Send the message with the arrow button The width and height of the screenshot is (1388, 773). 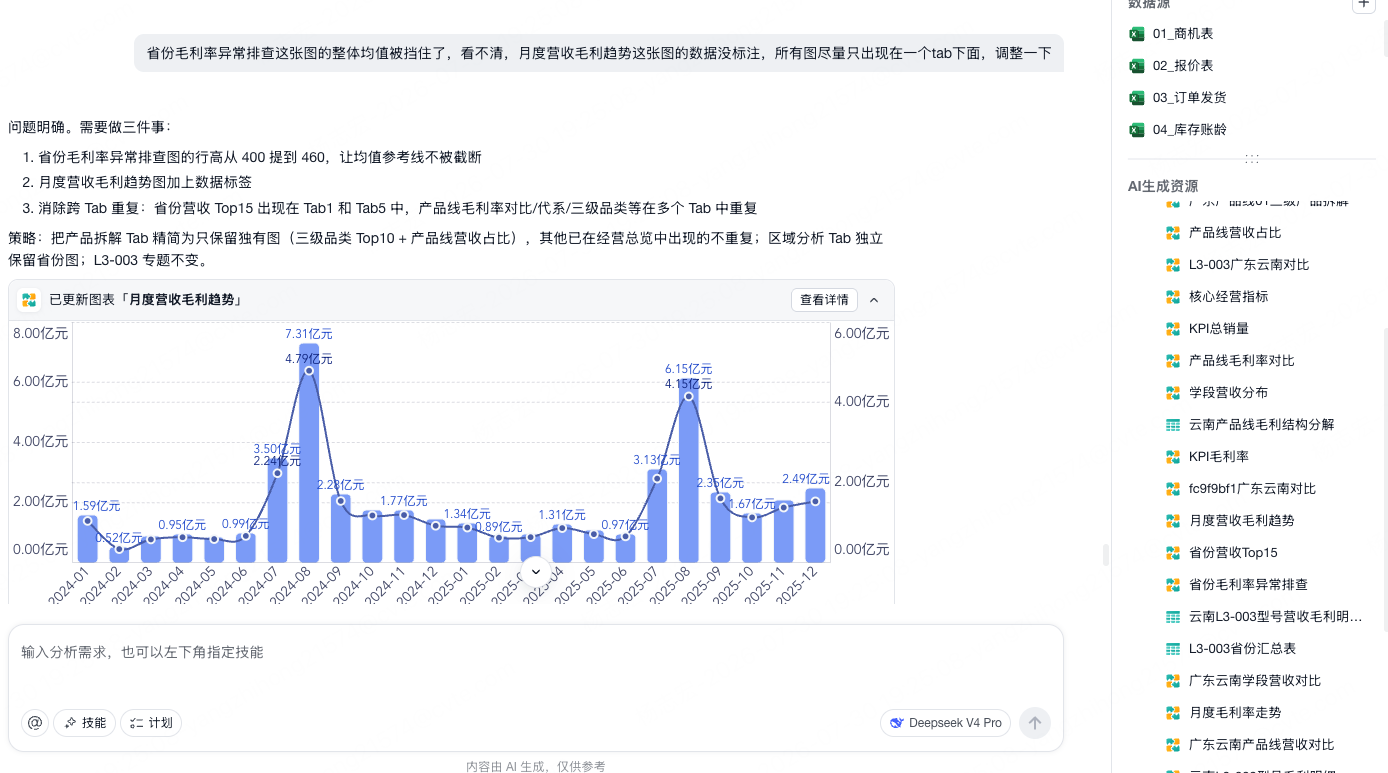(x=1035, y=723)
